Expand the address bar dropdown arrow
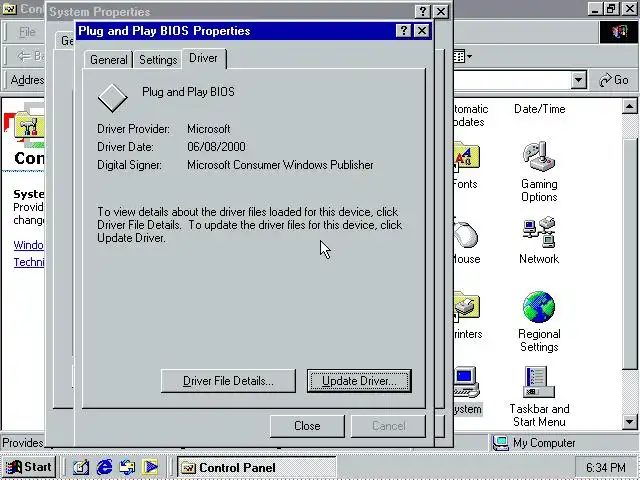Viewport: 640px width, 480px height. [578, 80]
